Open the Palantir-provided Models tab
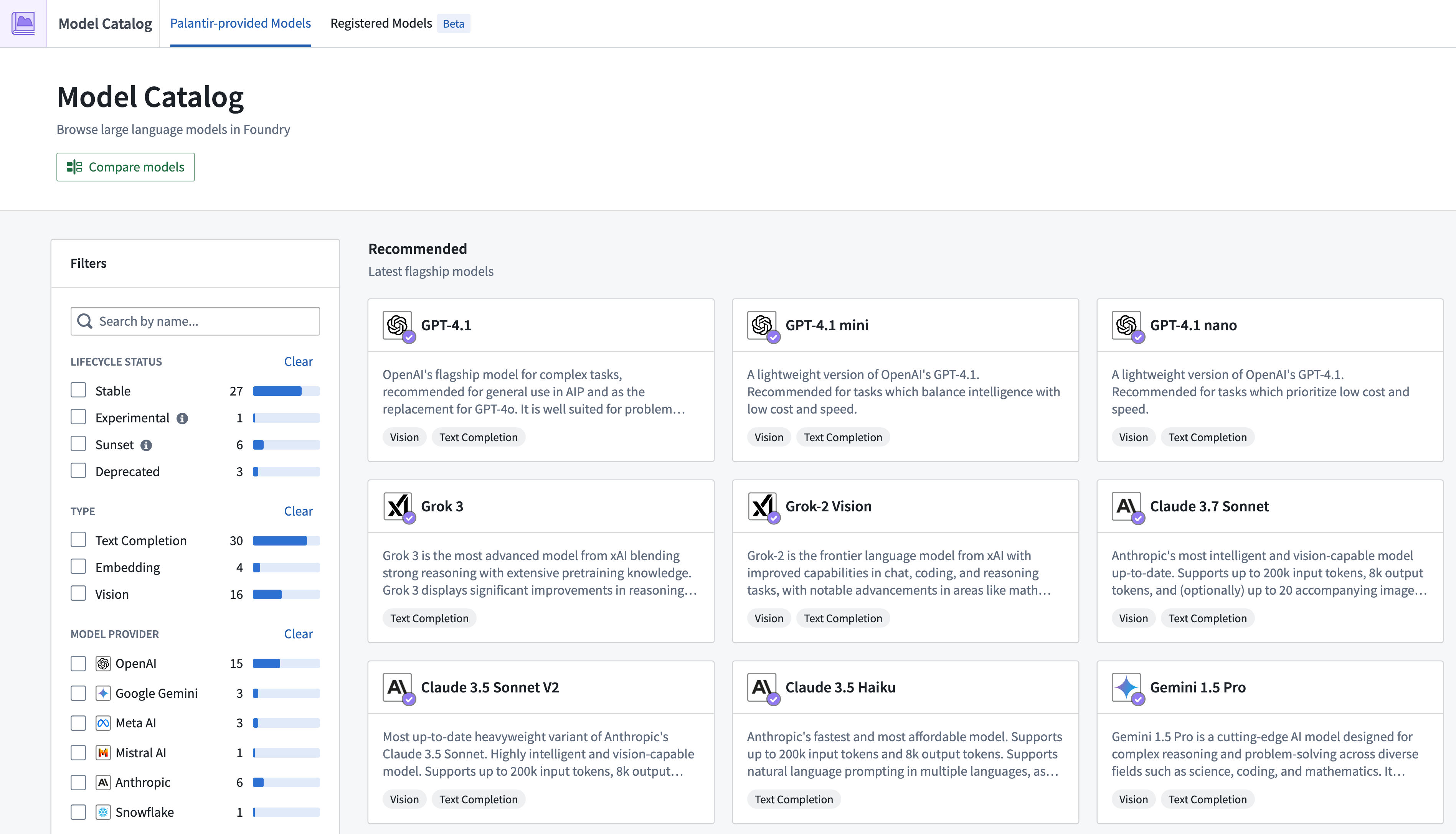1456x834 pixels. coord(240,23)
